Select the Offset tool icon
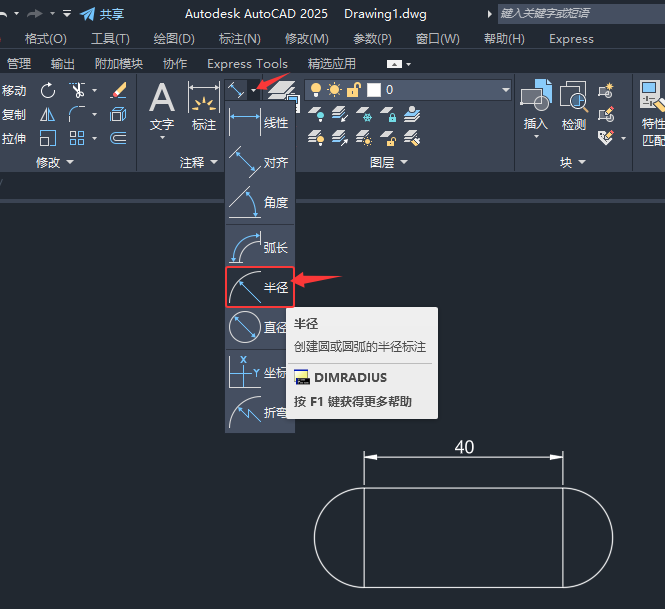665x609 pixels. tap(118, 138)
